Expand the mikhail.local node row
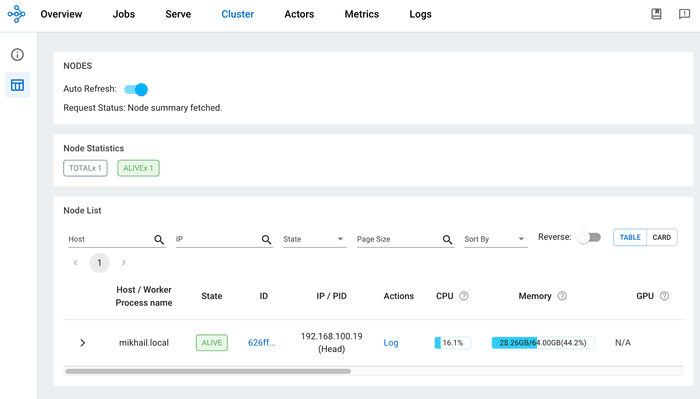The image size is (700, 399). pos(83,343)
